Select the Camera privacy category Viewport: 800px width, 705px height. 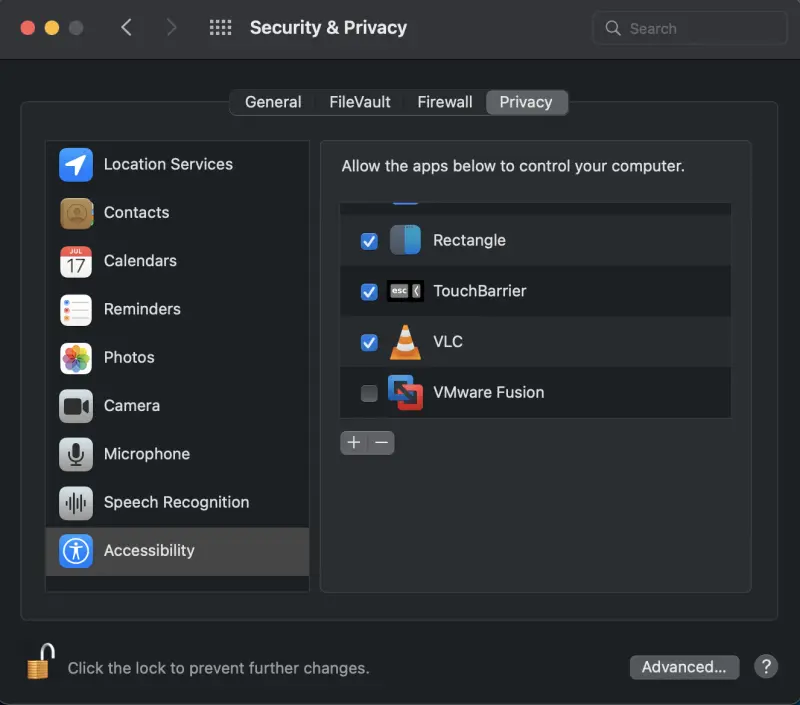pyautogui.click(x=131, y=406)
